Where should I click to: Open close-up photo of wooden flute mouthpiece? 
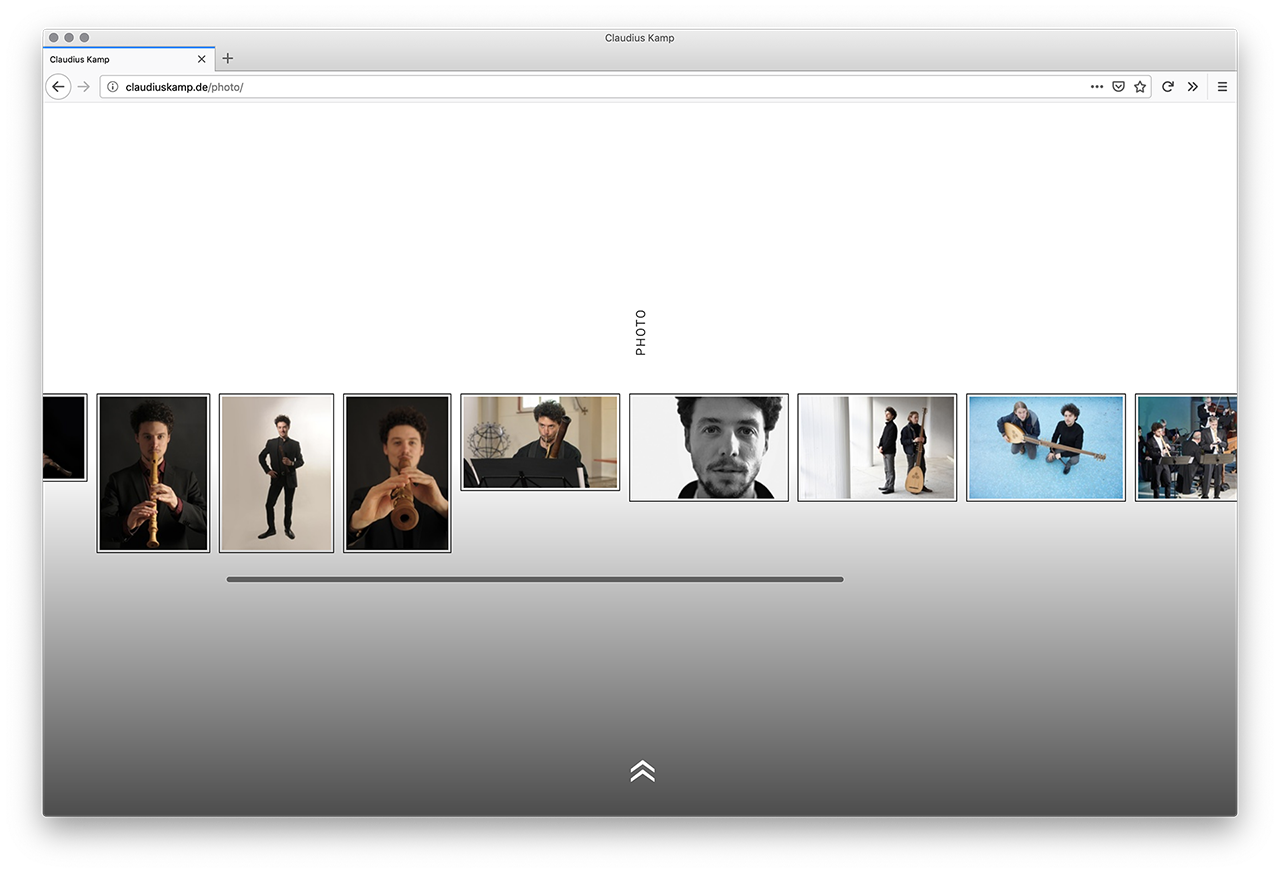pos(397,473)
